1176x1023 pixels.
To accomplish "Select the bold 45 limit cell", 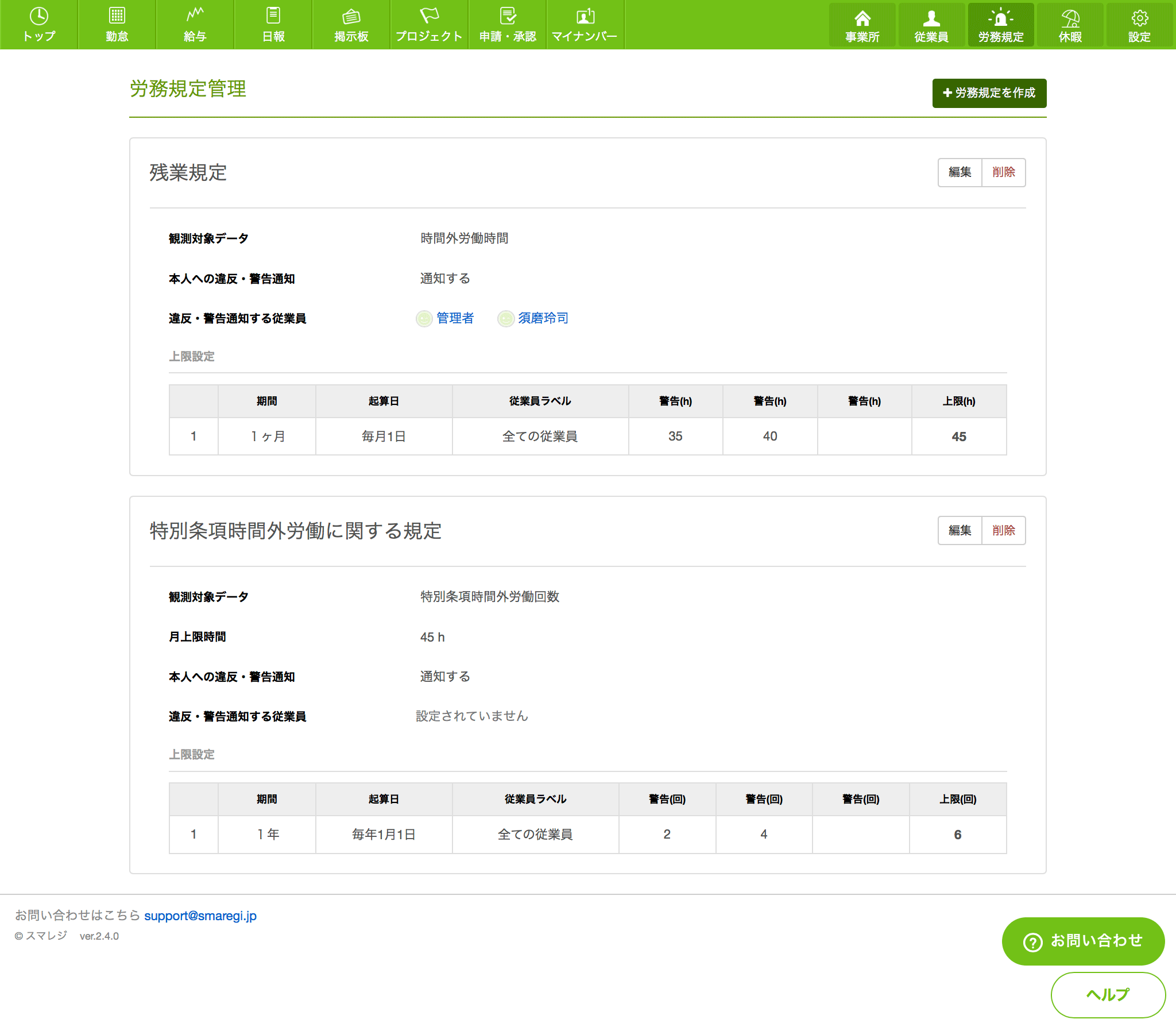I will (x=959, y=437).
